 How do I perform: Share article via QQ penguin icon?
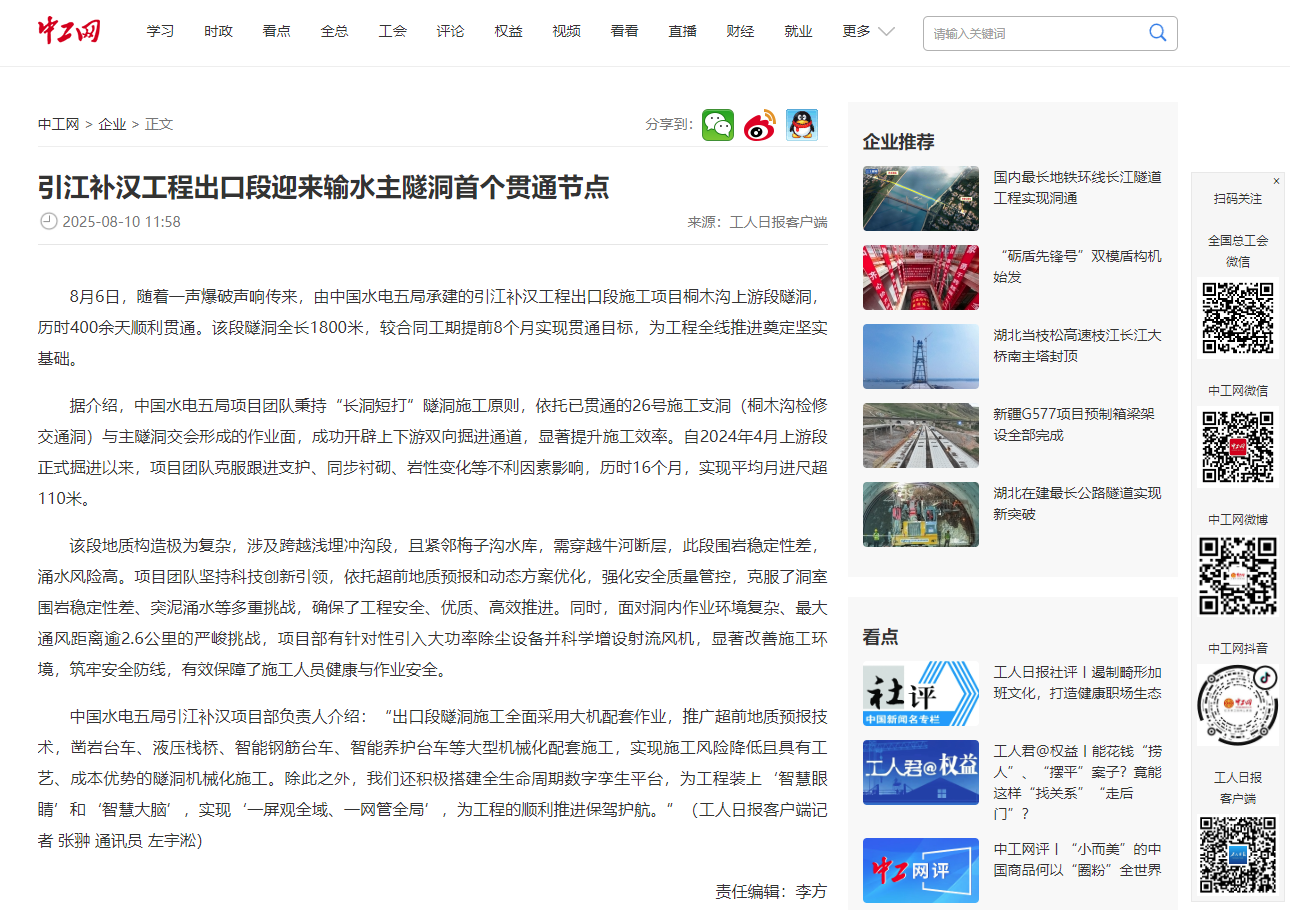[801, 125]
